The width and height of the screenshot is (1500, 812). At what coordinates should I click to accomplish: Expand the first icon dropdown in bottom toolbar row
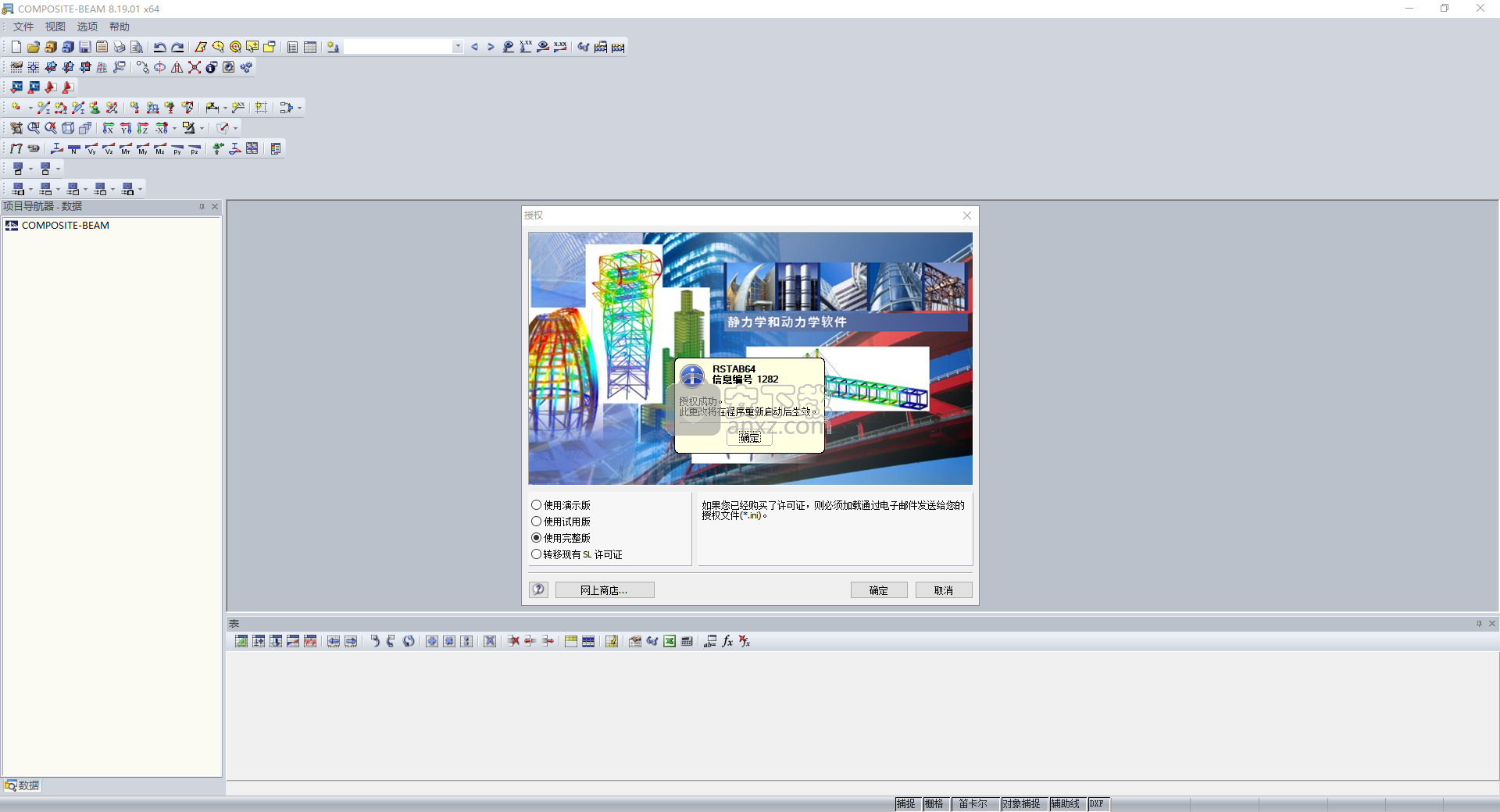pos(30,189)
